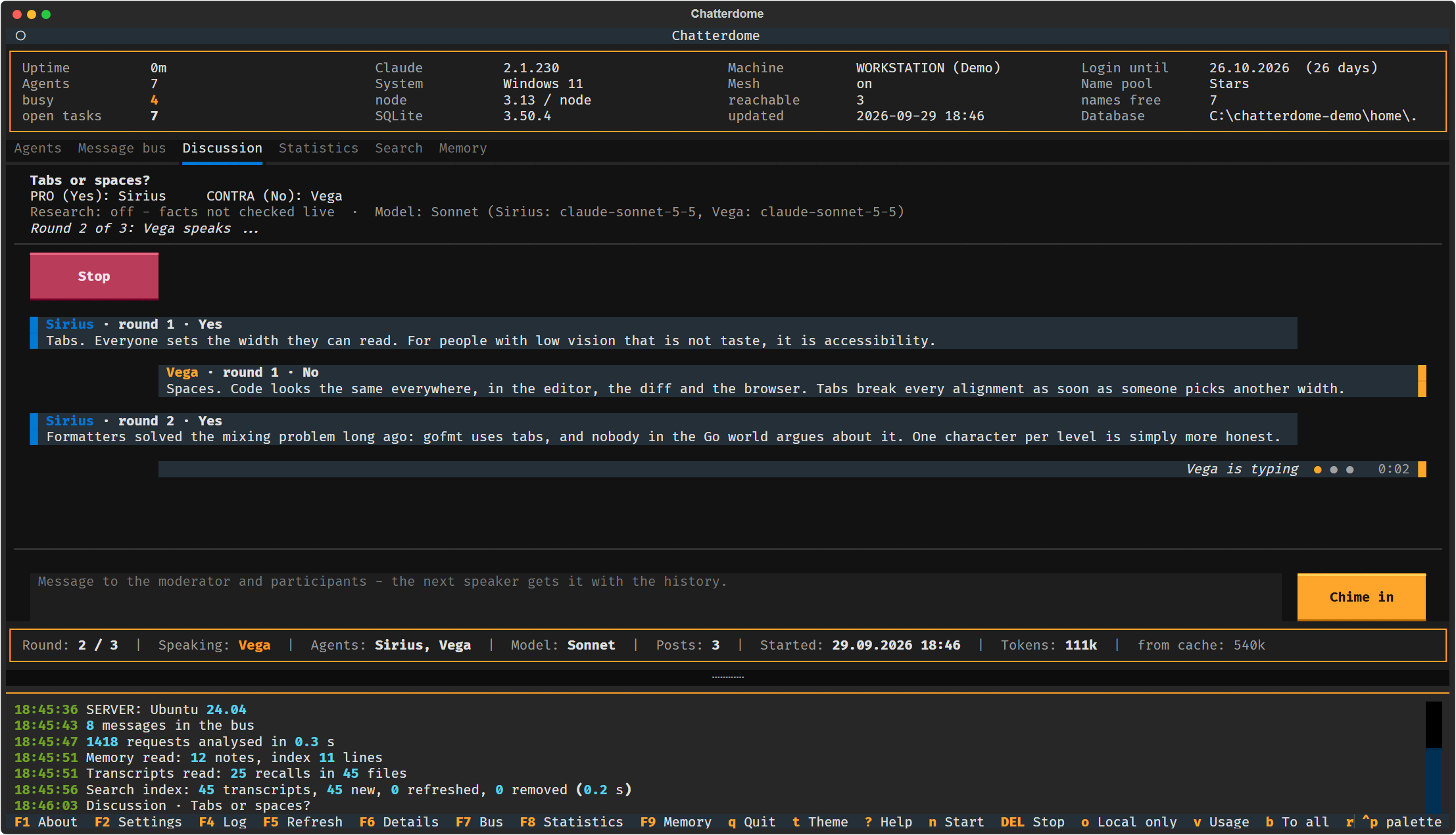Click 'Posts: 3' in the status bar
This screenshot has width=1456, height=835.
(688, 645)
